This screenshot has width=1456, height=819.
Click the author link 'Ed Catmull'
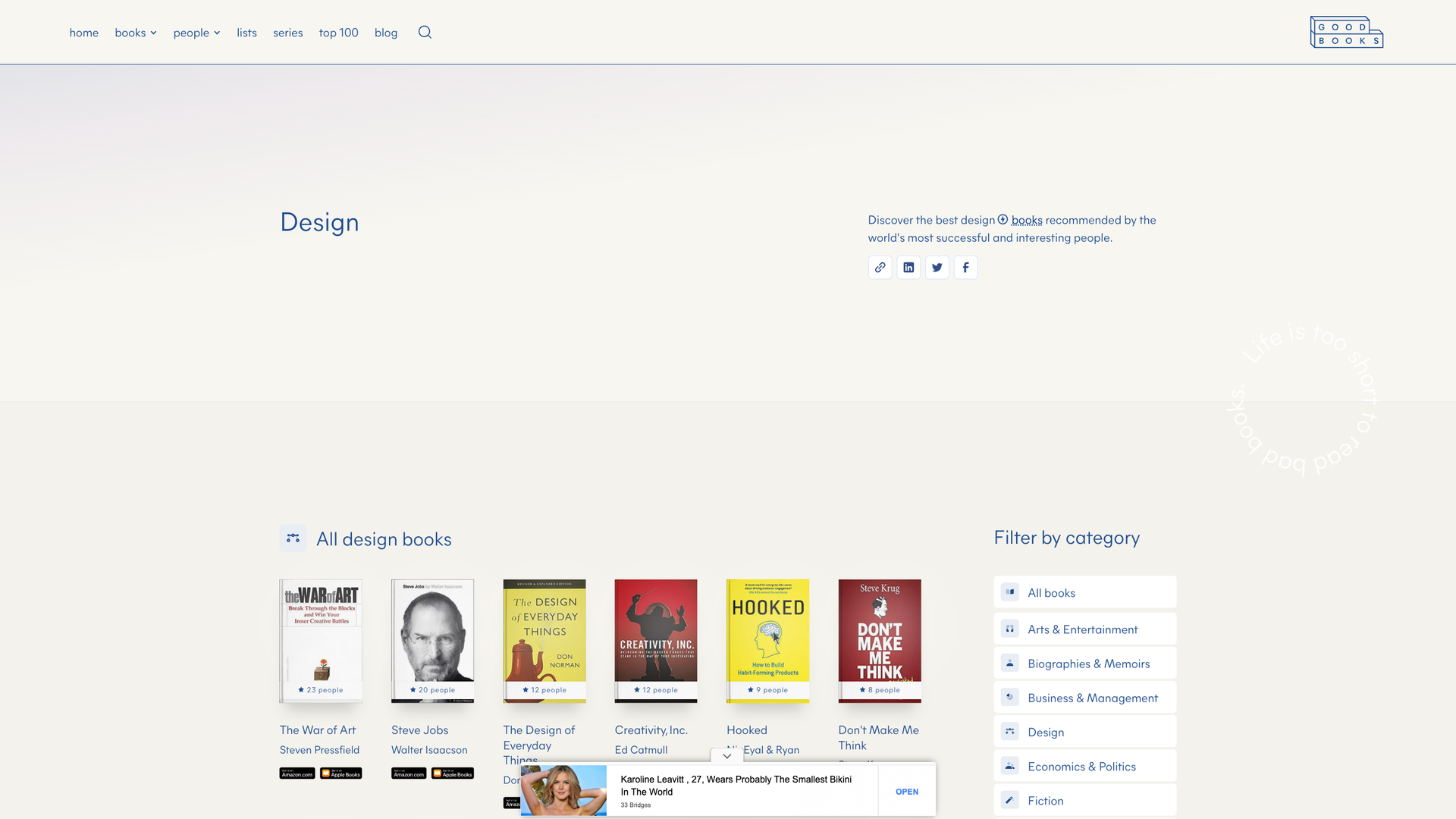pyautogui.click(x=641, y=749)
